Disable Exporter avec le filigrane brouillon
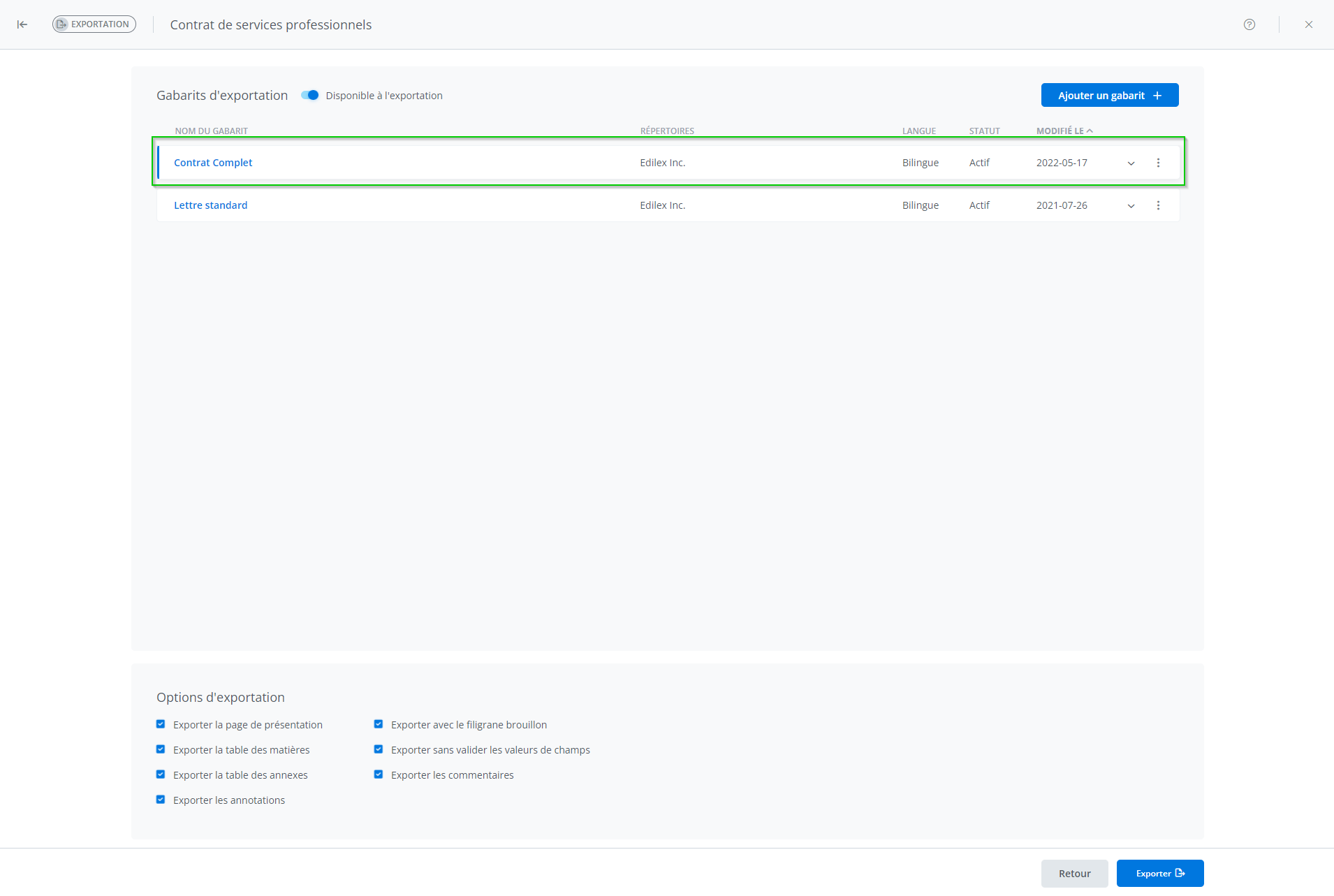This screenshot has width=1334, height=896. (379, 724)
